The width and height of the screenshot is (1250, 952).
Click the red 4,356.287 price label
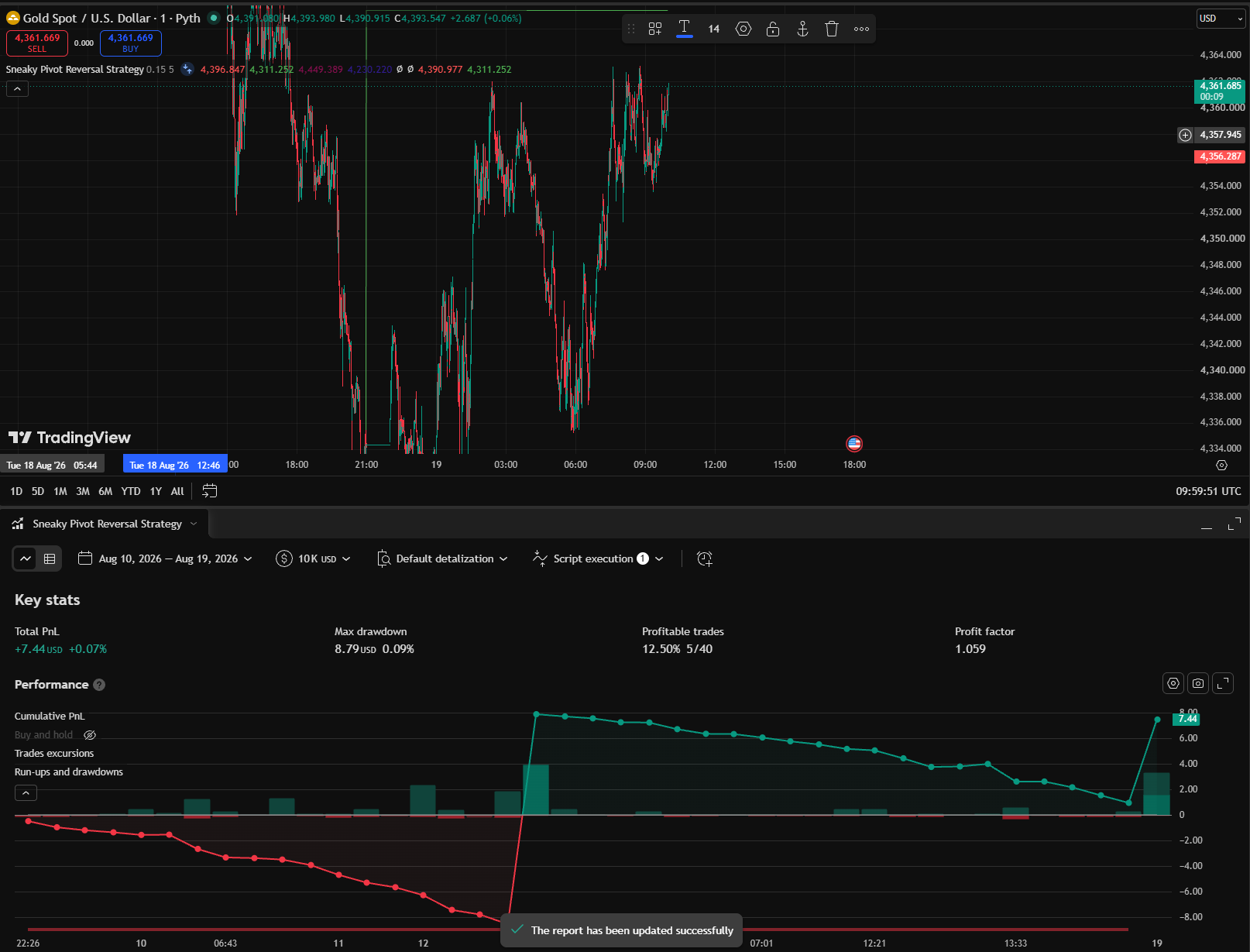[x=1220, y=156]
